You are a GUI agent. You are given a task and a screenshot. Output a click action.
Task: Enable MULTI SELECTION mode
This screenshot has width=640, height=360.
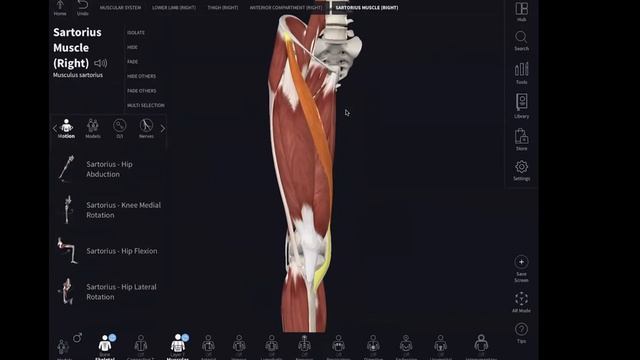pos(146,105)
